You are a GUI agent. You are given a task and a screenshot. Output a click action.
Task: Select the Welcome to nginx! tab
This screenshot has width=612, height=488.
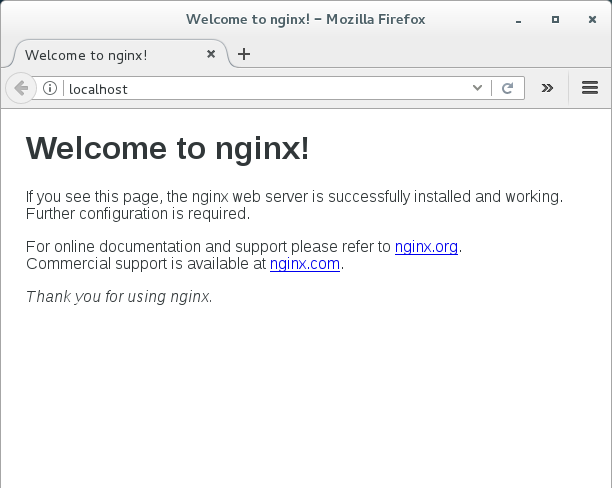coord(119,55)
